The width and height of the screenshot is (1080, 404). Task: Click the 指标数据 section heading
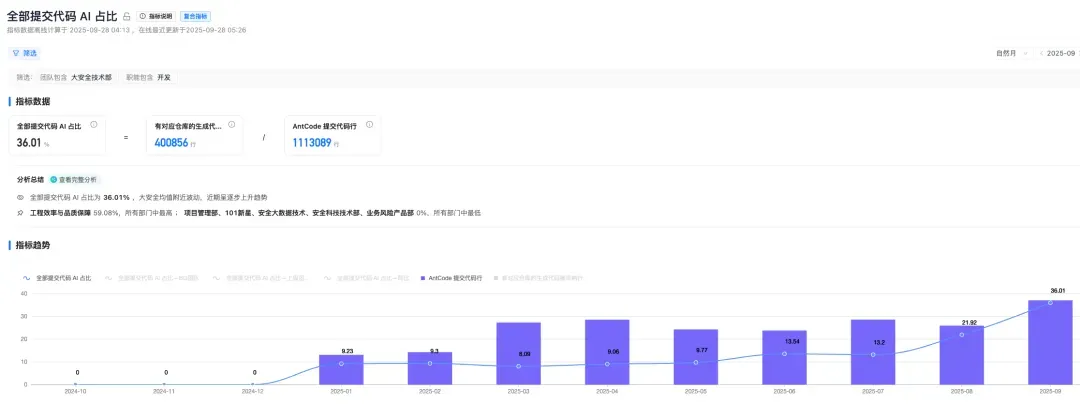(33, 102)
